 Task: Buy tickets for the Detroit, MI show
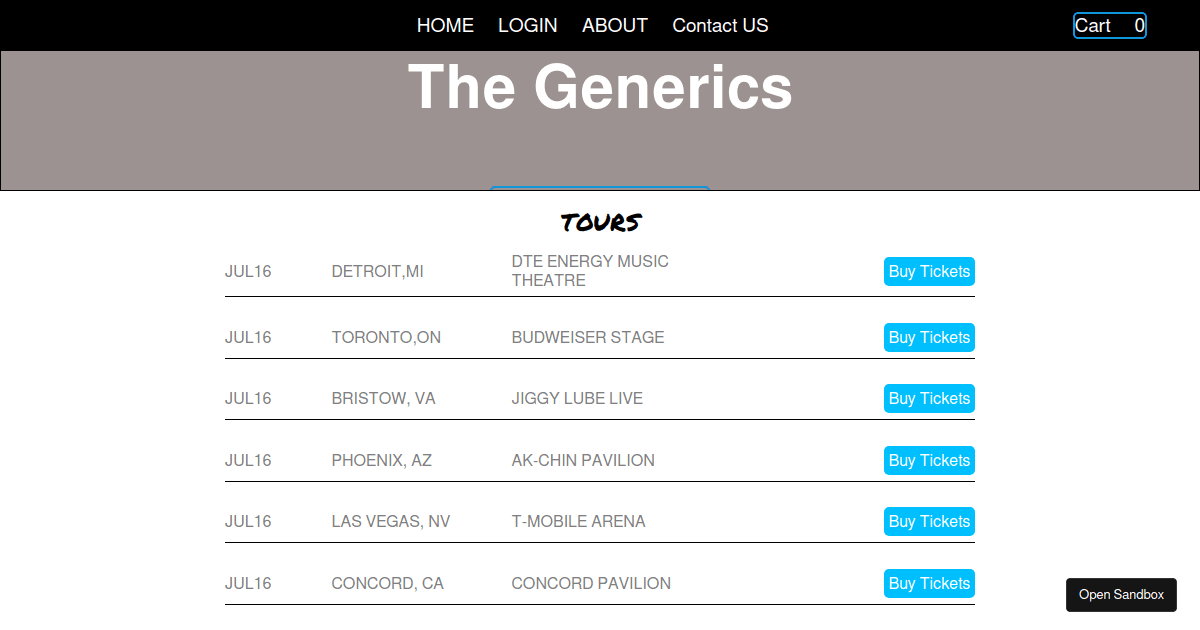coord(929,271)
